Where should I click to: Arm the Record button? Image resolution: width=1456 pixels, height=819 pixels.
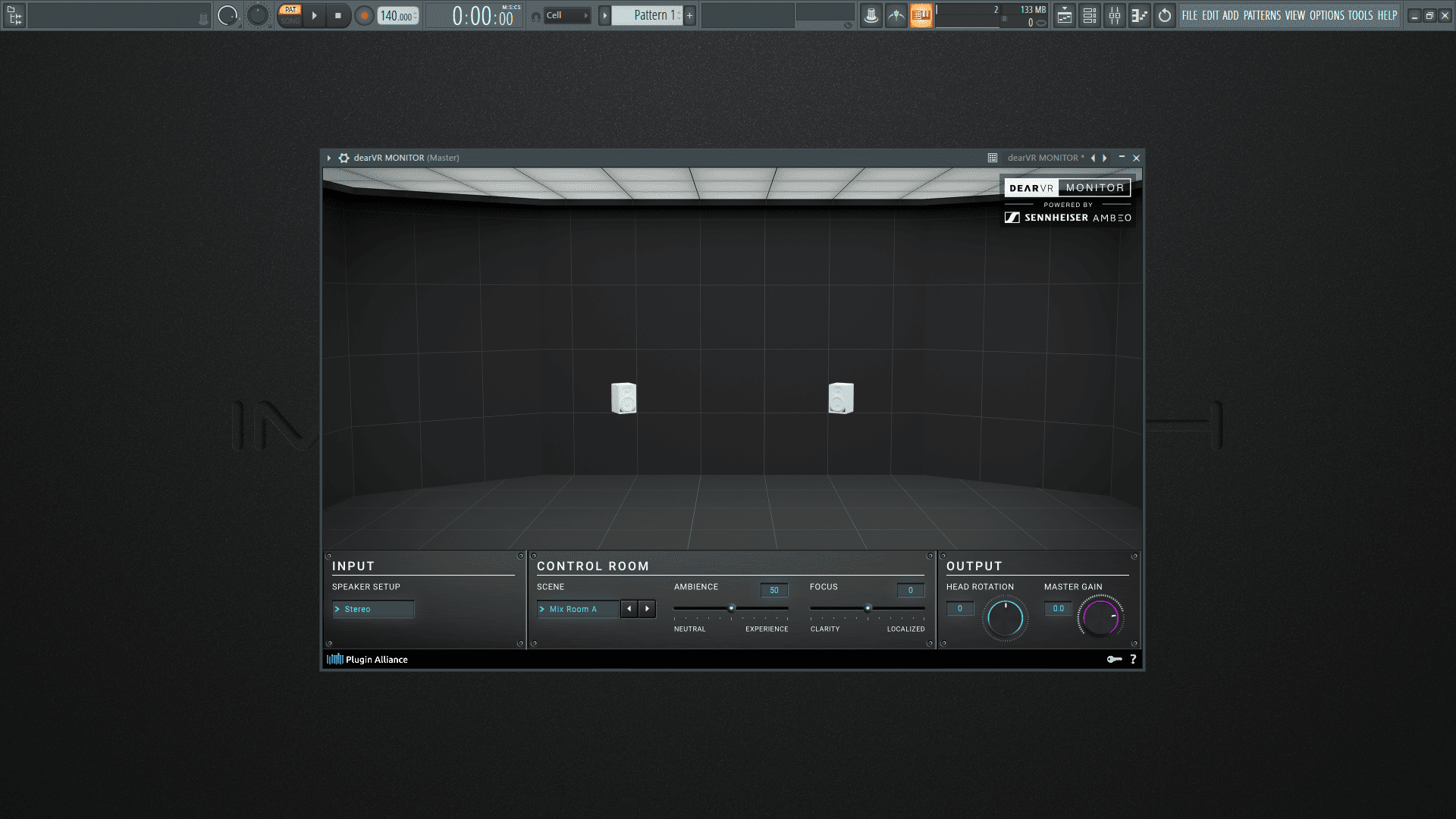365,15
